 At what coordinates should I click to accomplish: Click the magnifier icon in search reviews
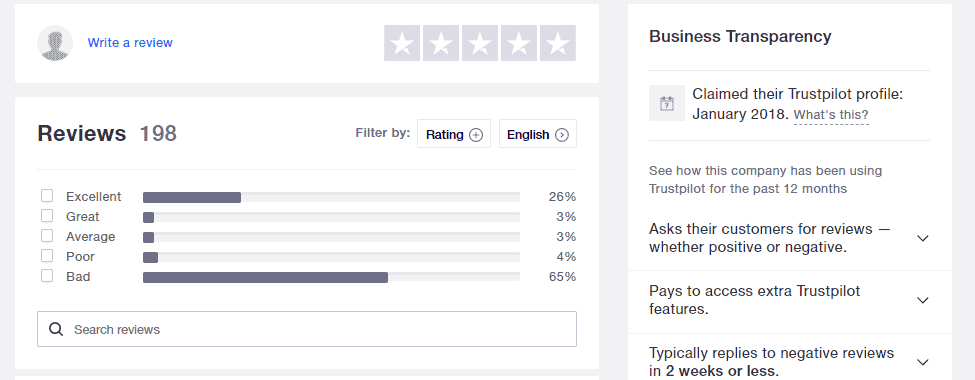click(x=56, y=330)
